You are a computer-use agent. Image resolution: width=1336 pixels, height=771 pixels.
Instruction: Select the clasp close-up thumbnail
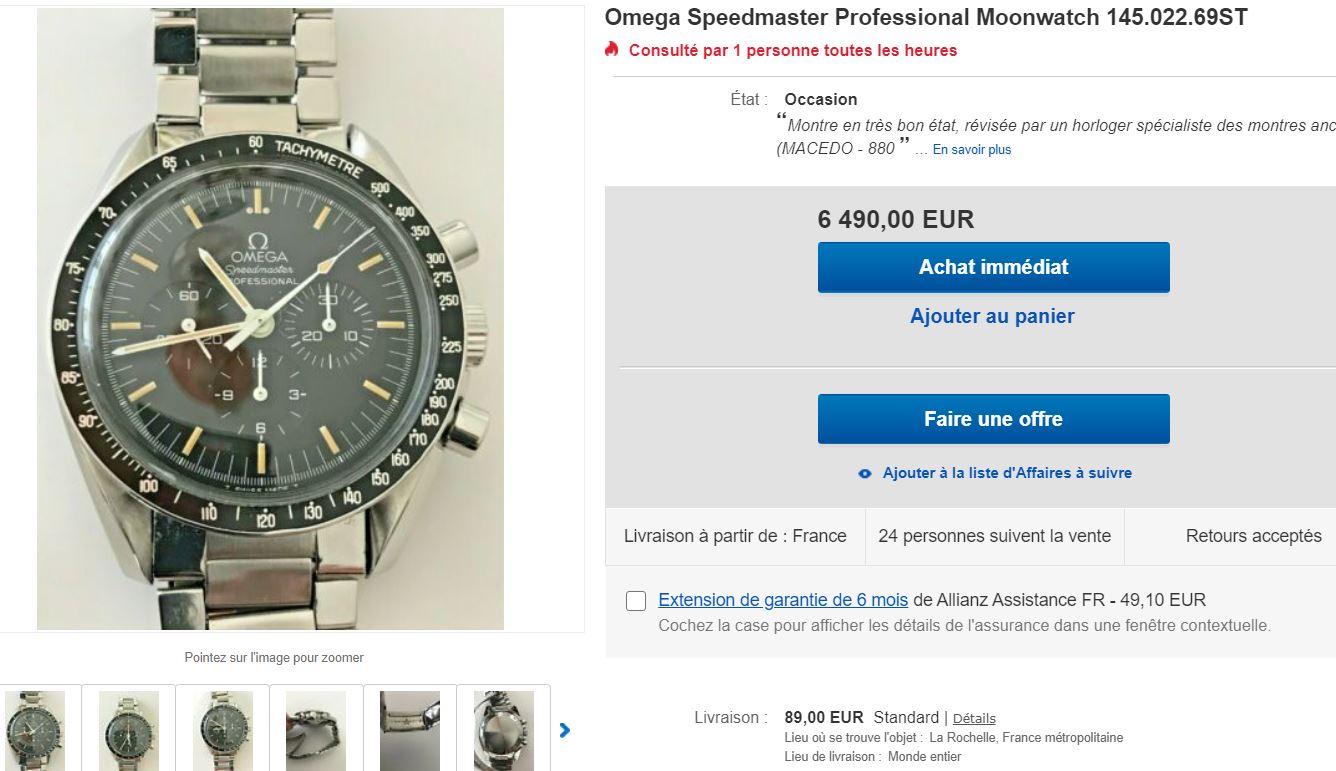410,728
